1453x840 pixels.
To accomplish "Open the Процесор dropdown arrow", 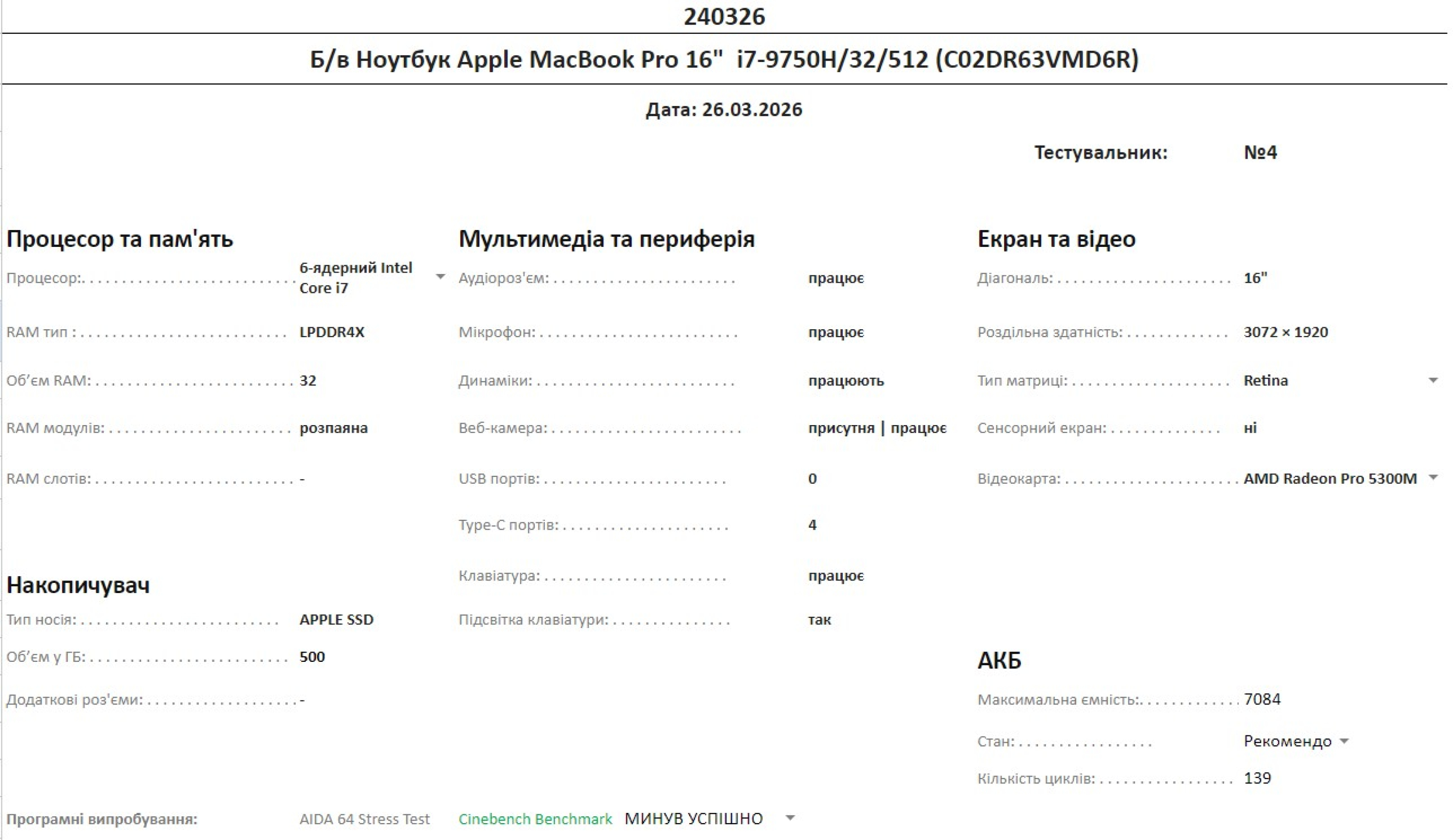I will pos(441,277).
